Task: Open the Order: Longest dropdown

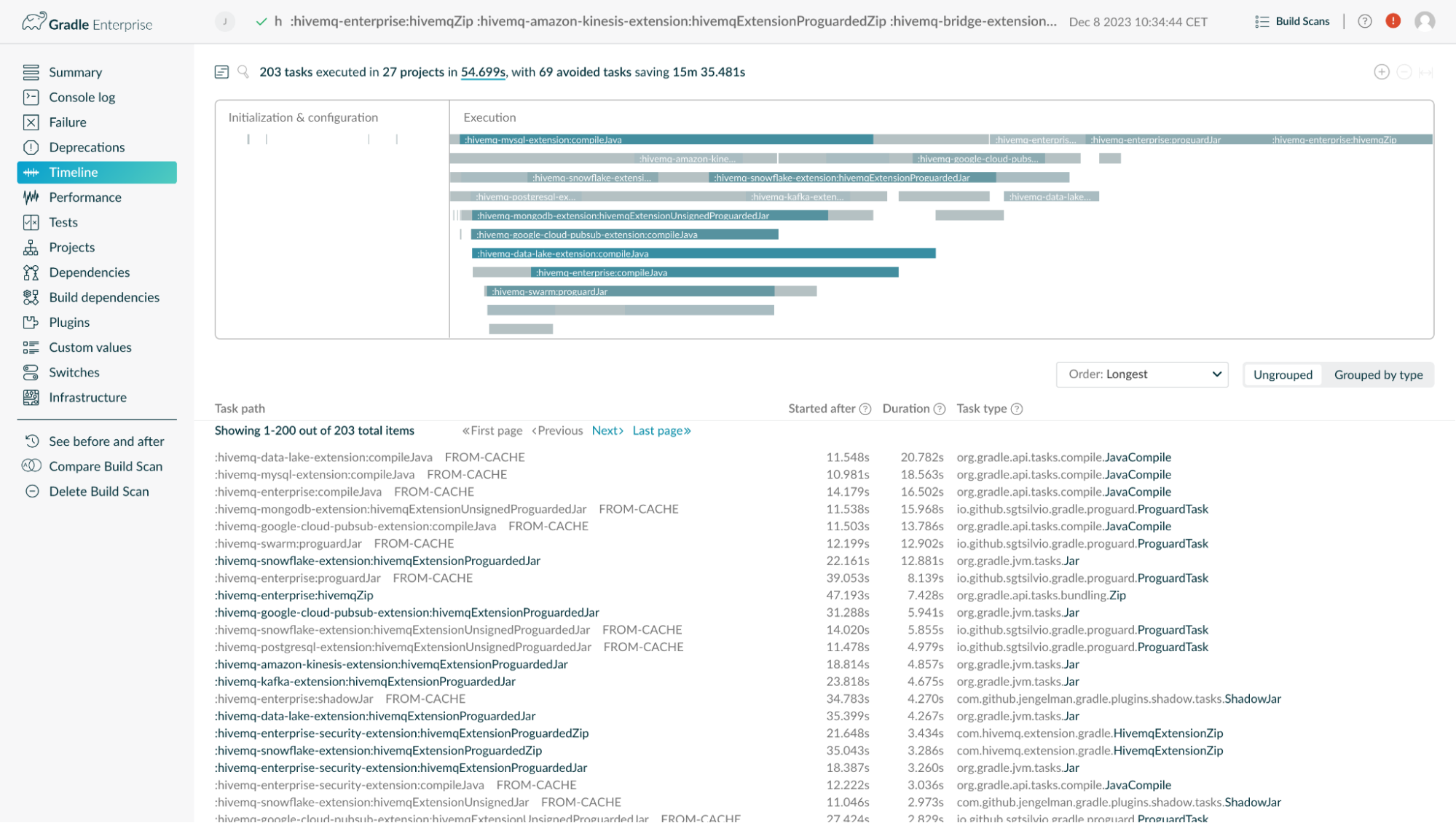Action: [1141, 374]
